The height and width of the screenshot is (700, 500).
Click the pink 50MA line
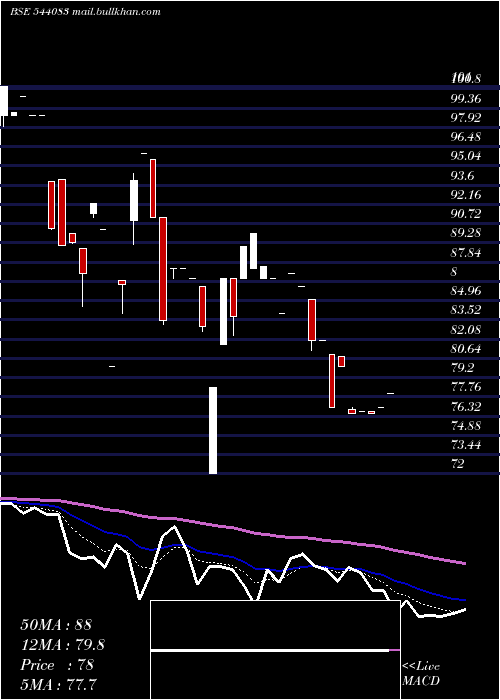(x=232, y=528)
